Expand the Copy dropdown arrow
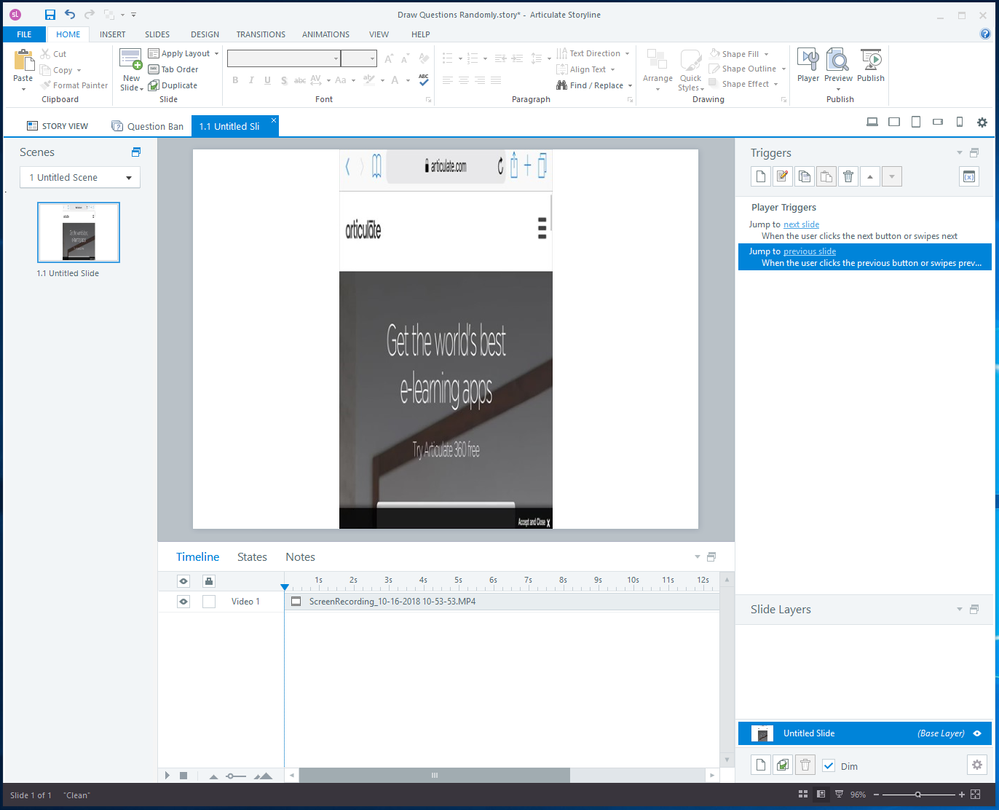This screenshot has width=999, height=810. 79,70
